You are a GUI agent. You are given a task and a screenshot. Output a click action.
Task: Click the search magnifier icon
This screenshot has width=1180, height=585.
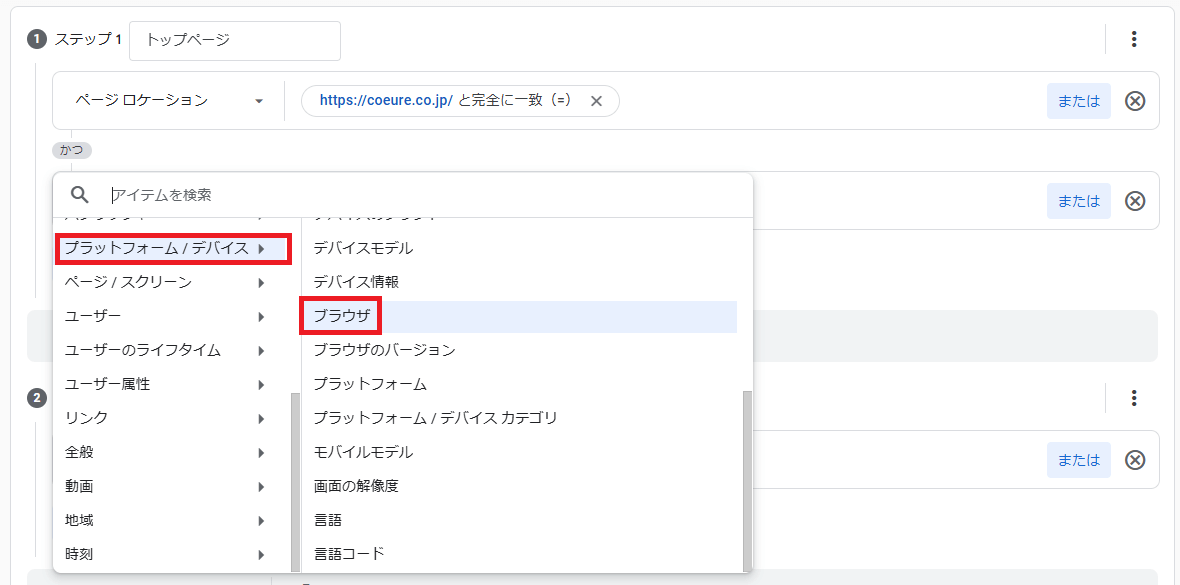[80, 195]
